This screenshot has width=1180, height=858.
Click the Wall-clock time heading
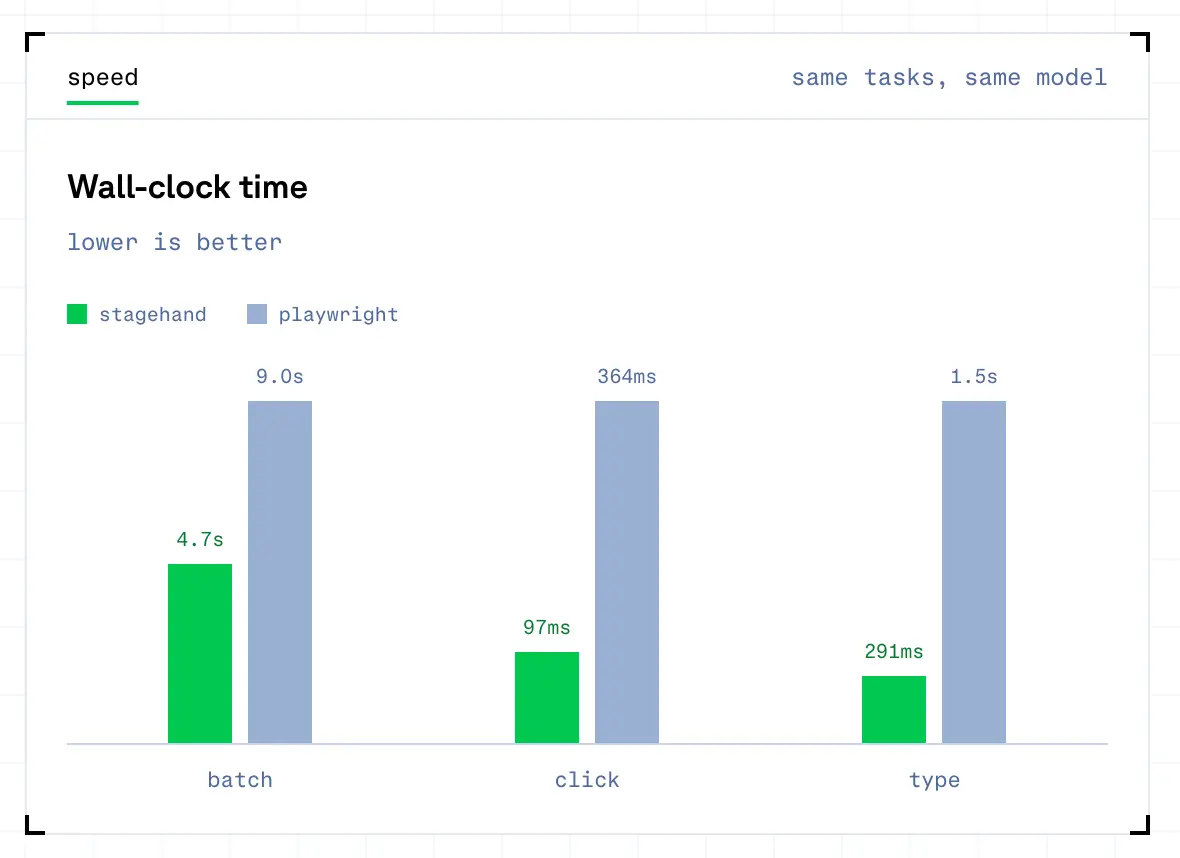187,187
